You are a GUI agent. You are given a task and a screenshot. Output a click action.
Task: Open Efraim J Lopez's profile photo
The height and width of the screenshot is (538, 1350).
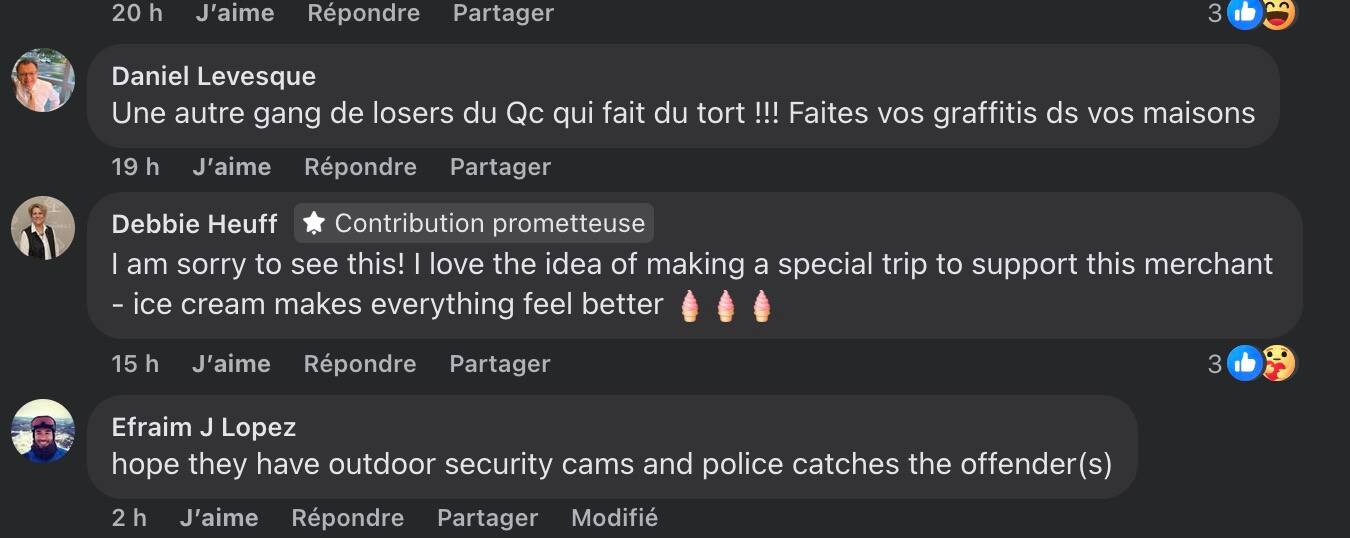pyautogui.click(x=43, y=431)
